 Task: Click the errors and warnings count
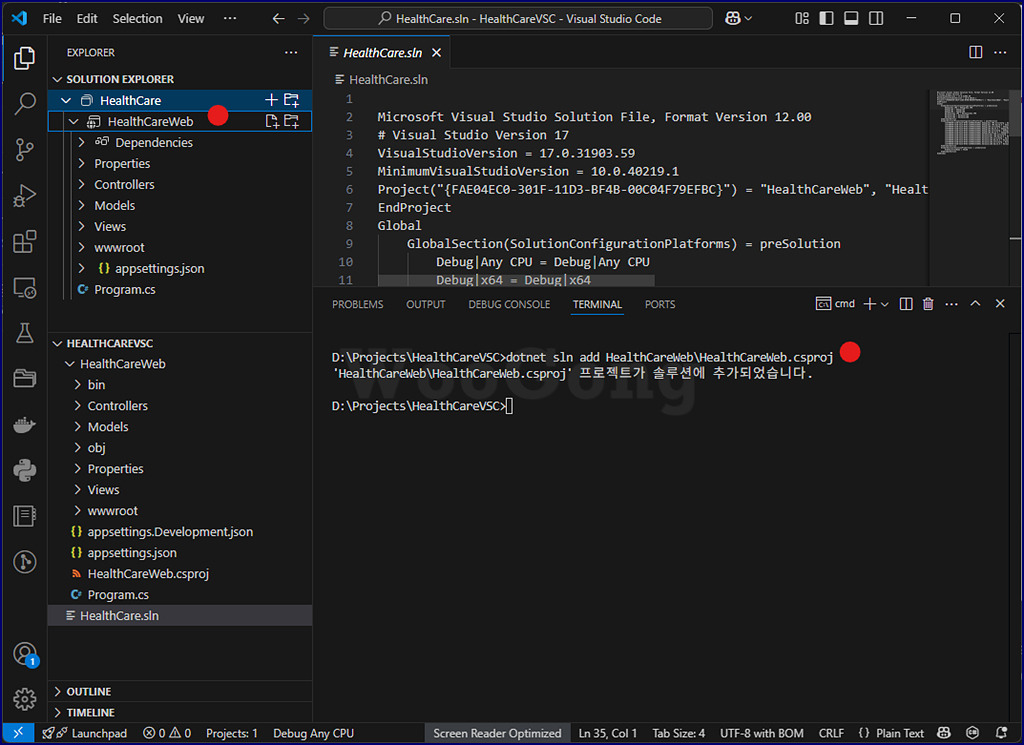(167, 733)
